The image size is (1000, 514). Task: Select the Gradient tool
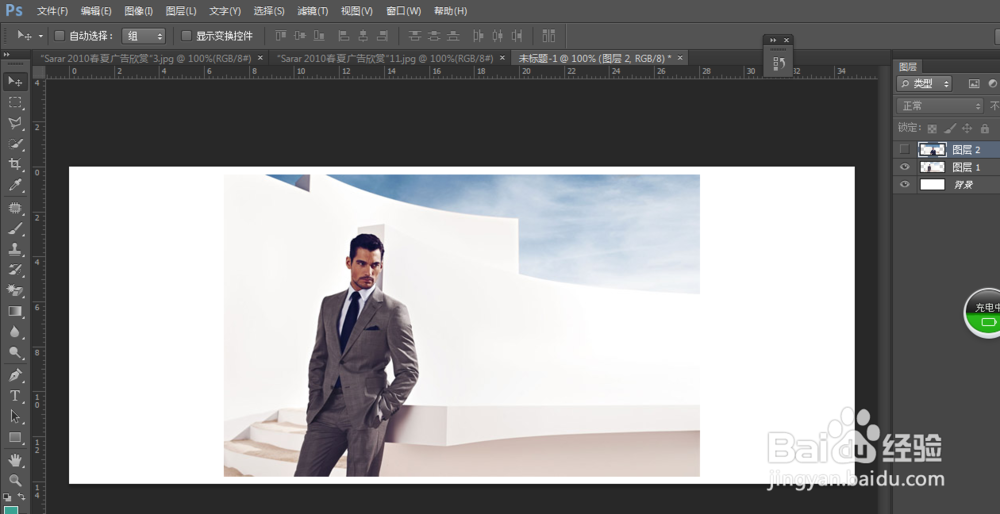point(15,312)
